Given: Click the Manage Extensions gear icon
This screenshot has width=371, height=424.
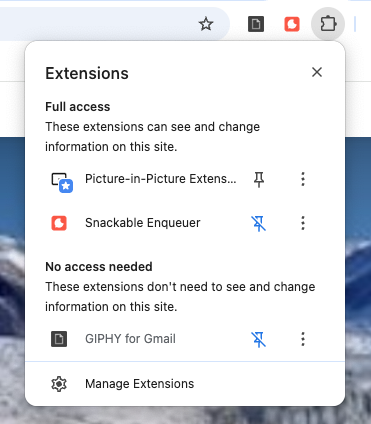Looking at the screenshot, I should point(59,384).
